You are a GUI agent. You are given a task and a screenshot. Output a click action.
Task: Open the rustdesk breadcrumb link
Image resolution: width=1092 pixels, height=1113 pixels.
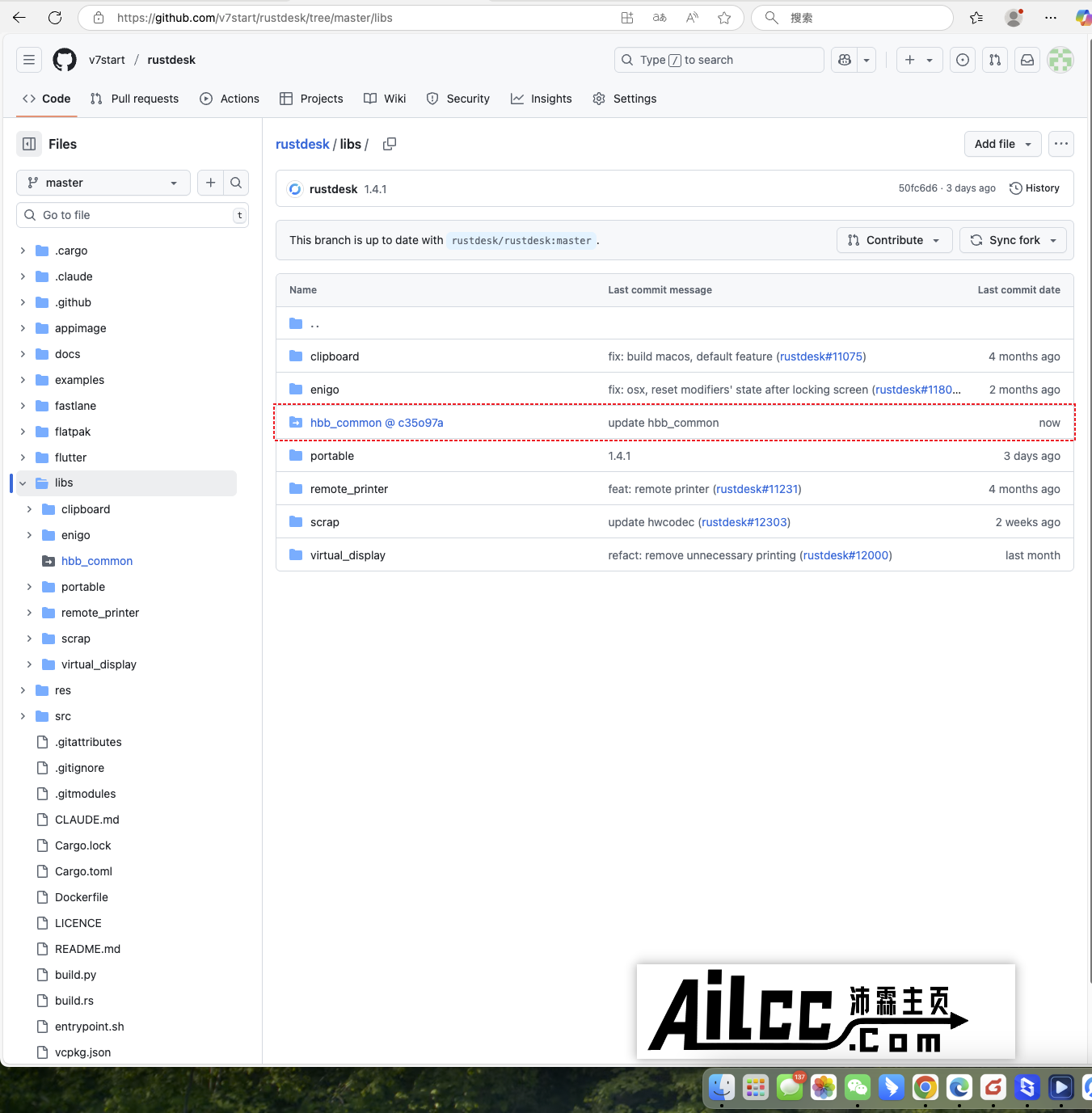[302, 144]
